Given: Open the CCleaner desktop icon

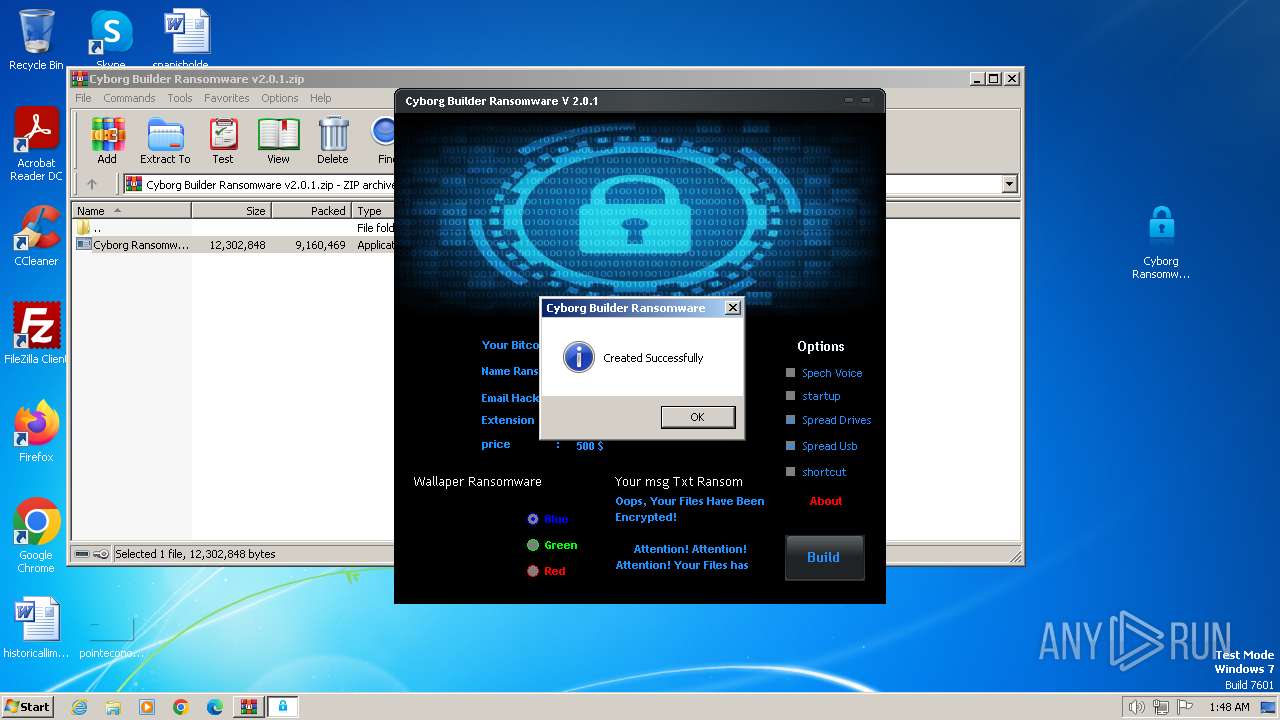Looking at the screenshot, I should pos(36,237).
